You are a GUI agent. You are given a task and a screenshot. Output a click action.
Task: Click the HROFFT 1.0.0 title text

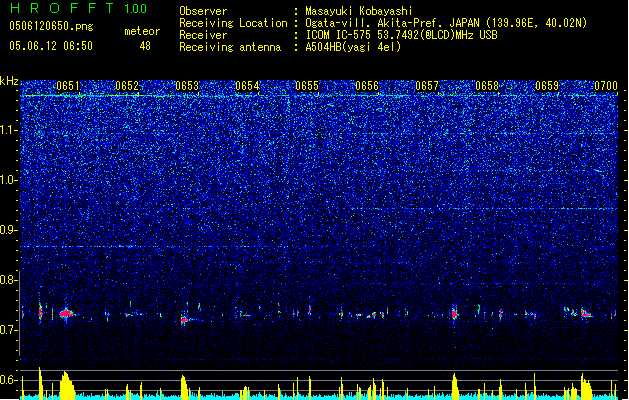(x=79, y=8)
